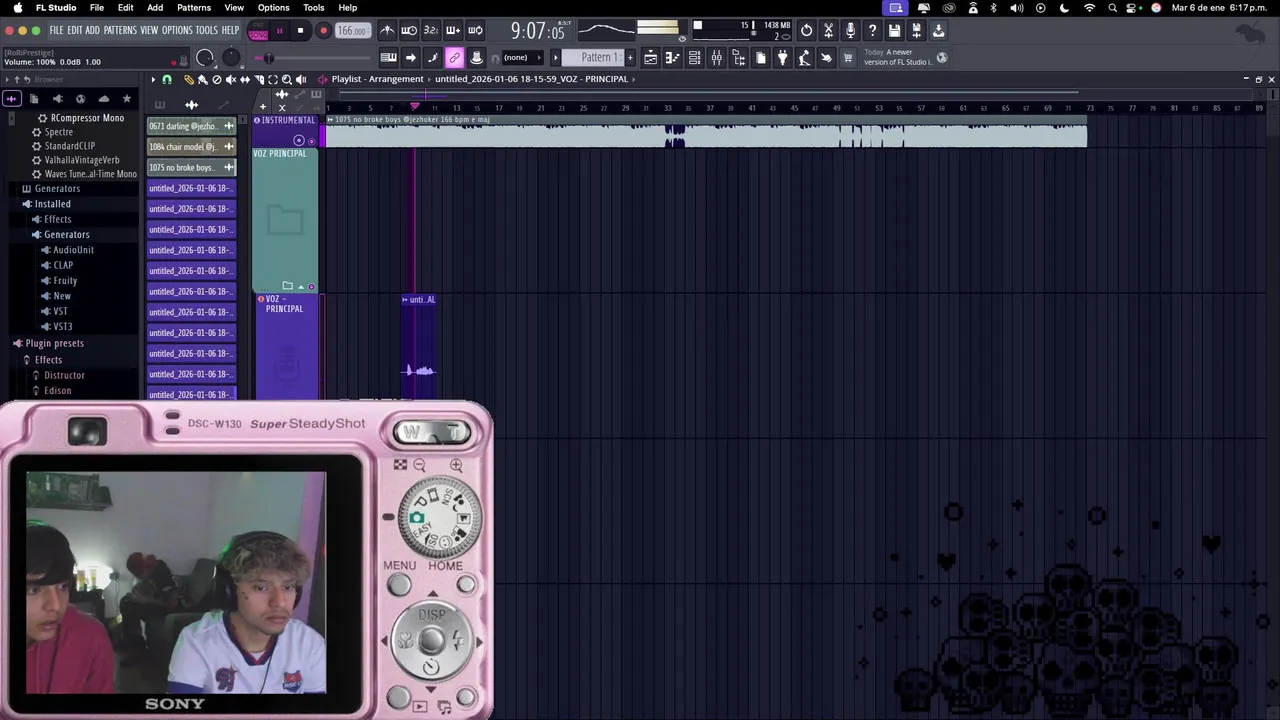Open the PATTERNS menu in FL toolbar
The height and width of the screenshot is (720, 1280).
click(x=119, y=30)
